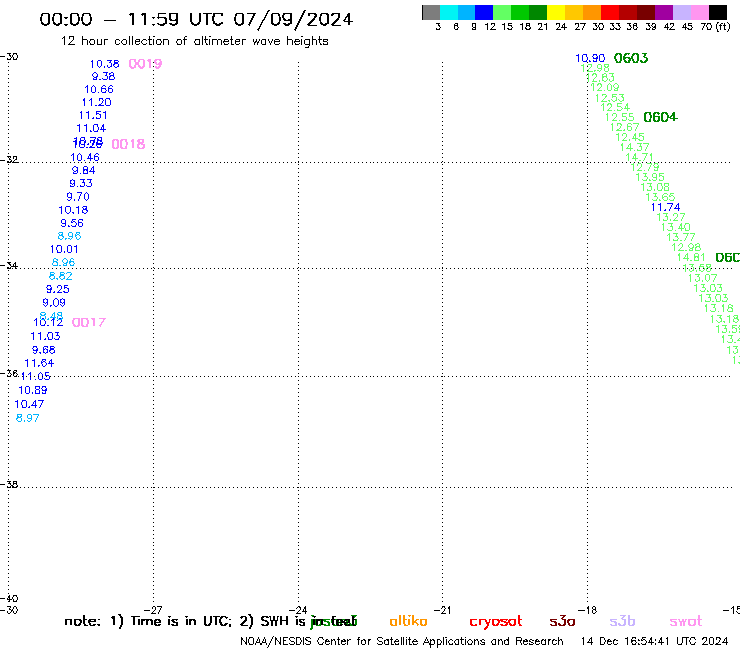Click the -24 longitude axis label
Screen dimensions: 740x650
(x=298, y=610)
